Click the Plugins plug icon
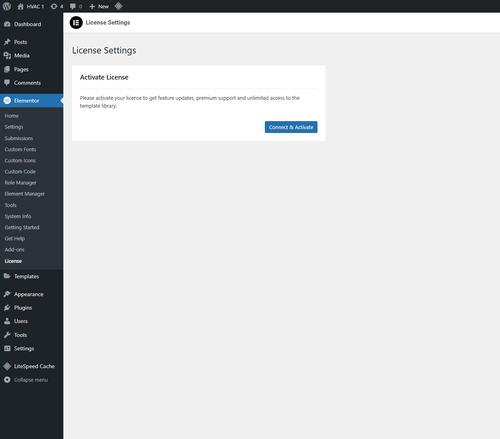This screenshot has height=439, width=500. click(7, 308)
